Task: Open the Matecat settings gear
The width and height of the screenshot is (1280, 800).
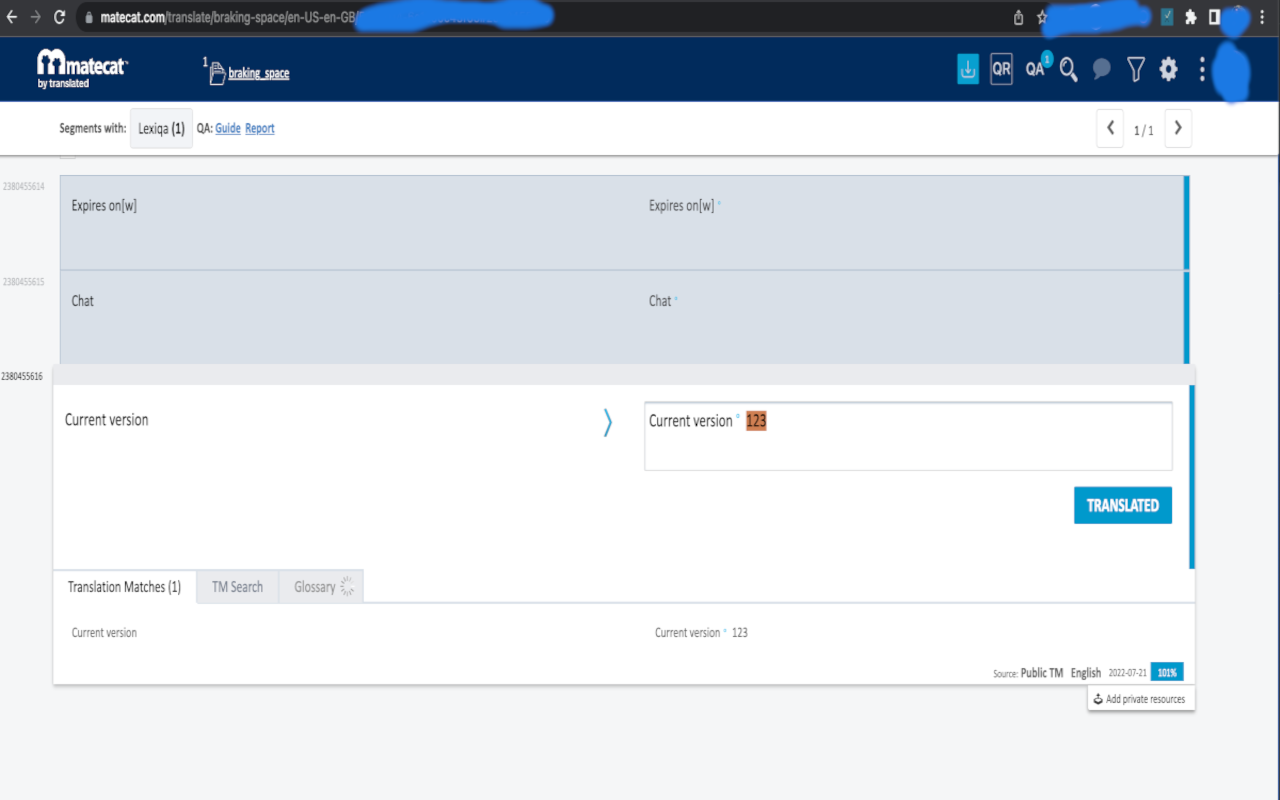Action: click(x=1168, y=69)
